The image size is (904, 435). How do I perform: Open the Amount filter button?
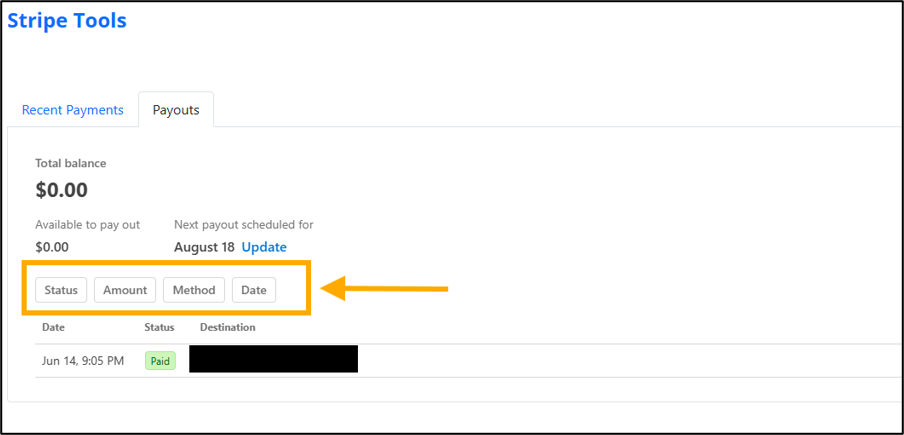pos(125,290)
